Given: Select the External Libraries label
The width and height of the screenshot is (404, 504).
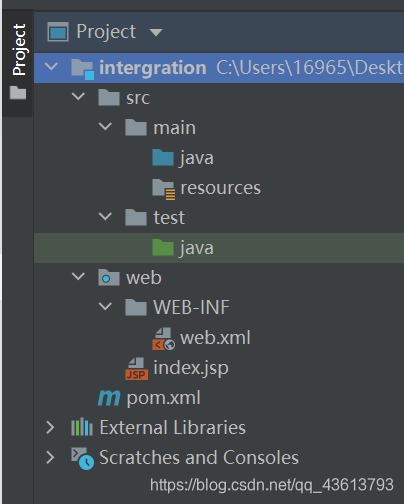Looking at the screenshot, I should pos(173,427).
